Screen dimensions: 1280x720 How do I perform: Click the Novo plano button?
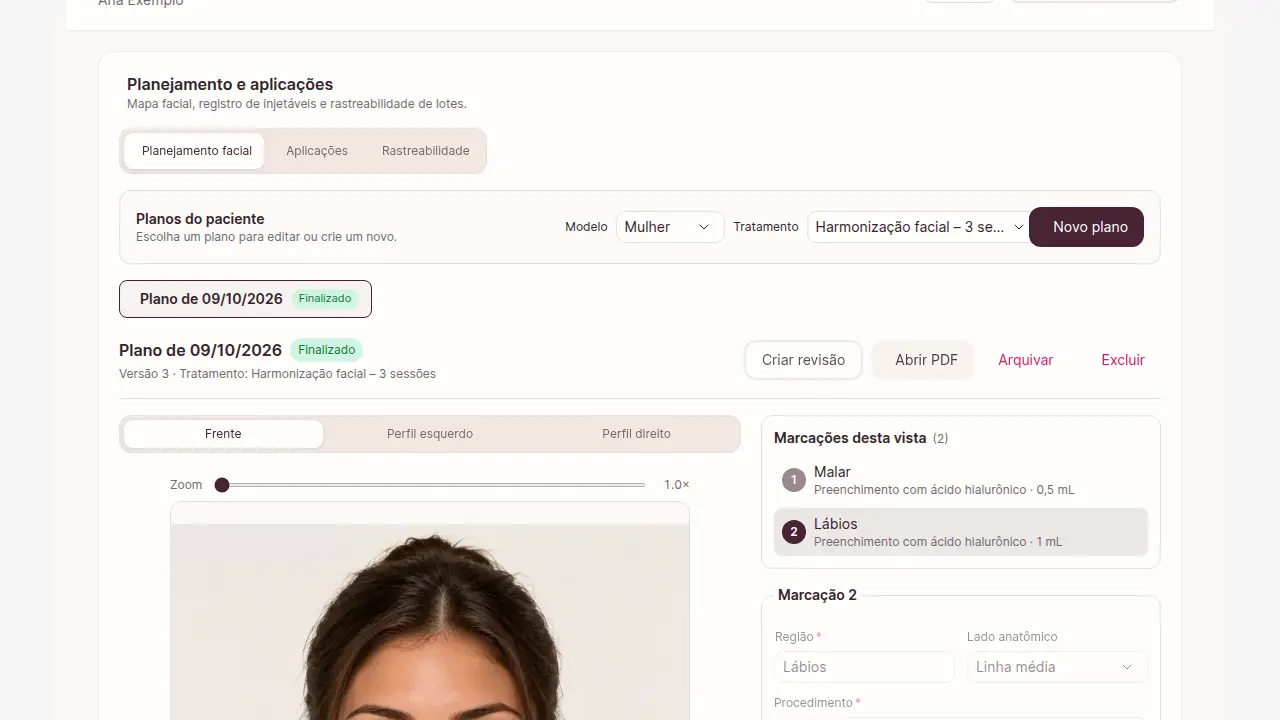(x=1086, y=227)
